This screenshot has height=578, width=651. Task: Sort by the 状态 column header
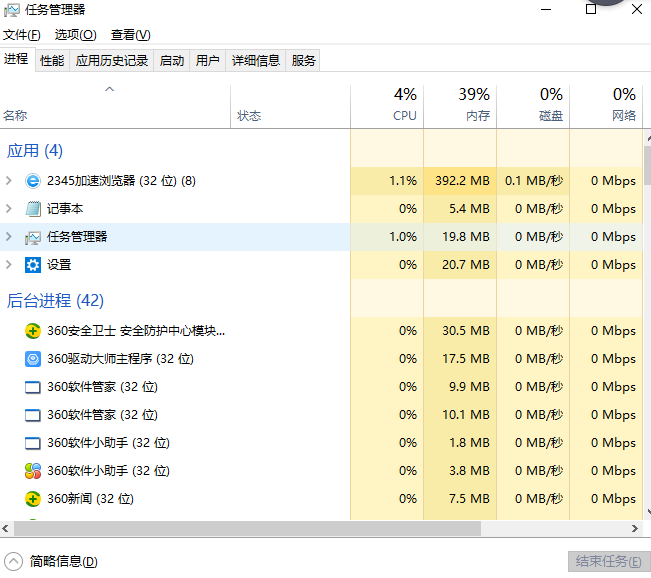click(291, 106)
